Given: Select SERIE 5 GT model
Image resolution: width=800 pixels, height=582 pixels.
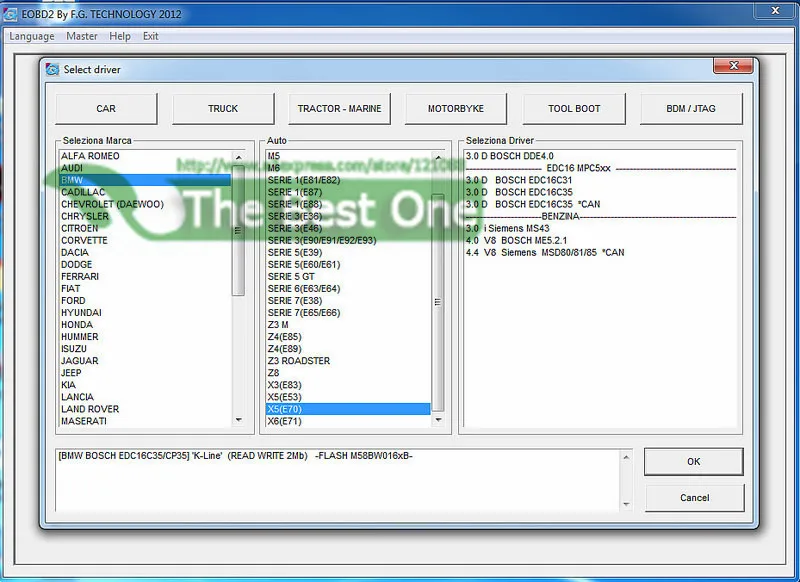Looking at the screenshot, I should pyautogui.click(x=348, y=276).
